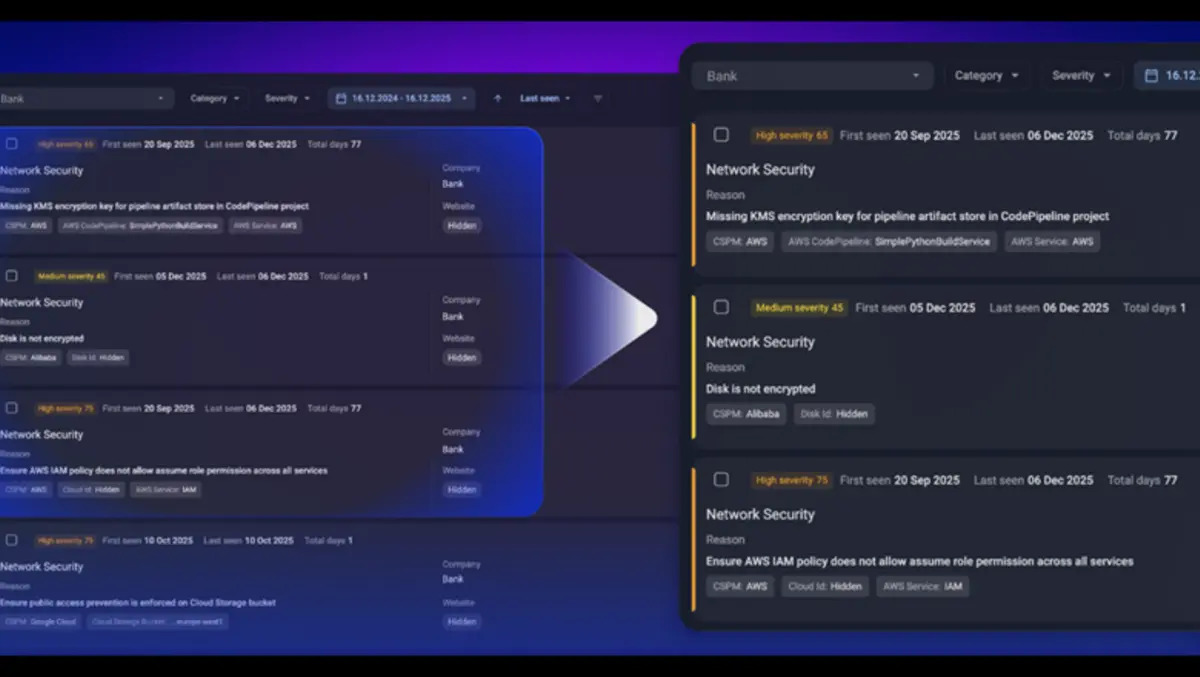Check the enlarged Medium severity 45 checkbox
Screen dimensions: 1200x677
(721, 308)
